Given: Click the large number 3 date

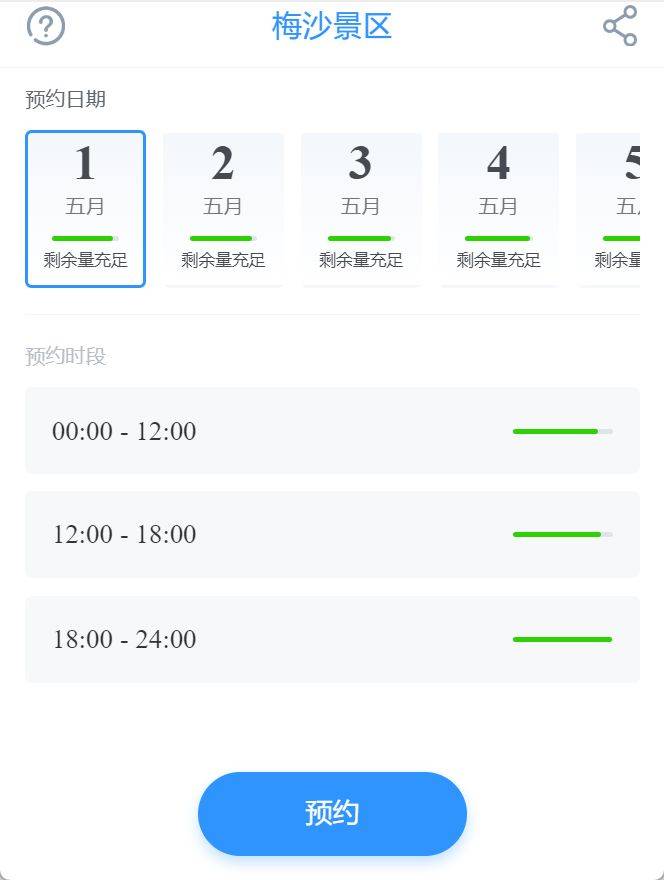Looking at the screenshot, I should (x=360, y=163).
